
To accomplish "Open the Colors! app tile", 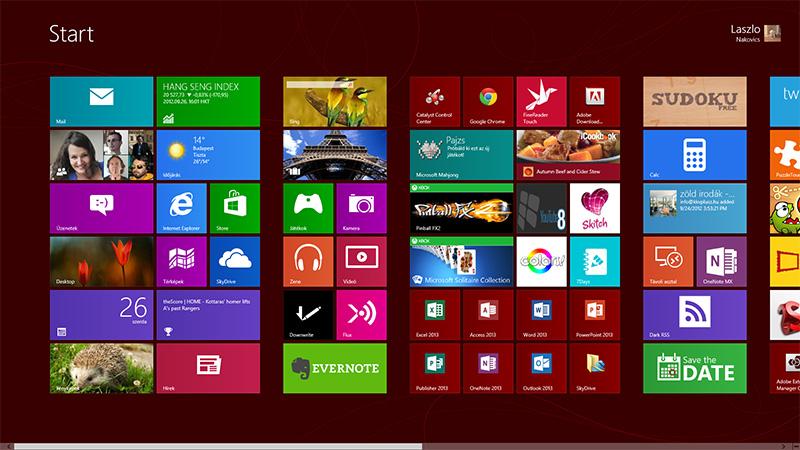I will (541, 262).
